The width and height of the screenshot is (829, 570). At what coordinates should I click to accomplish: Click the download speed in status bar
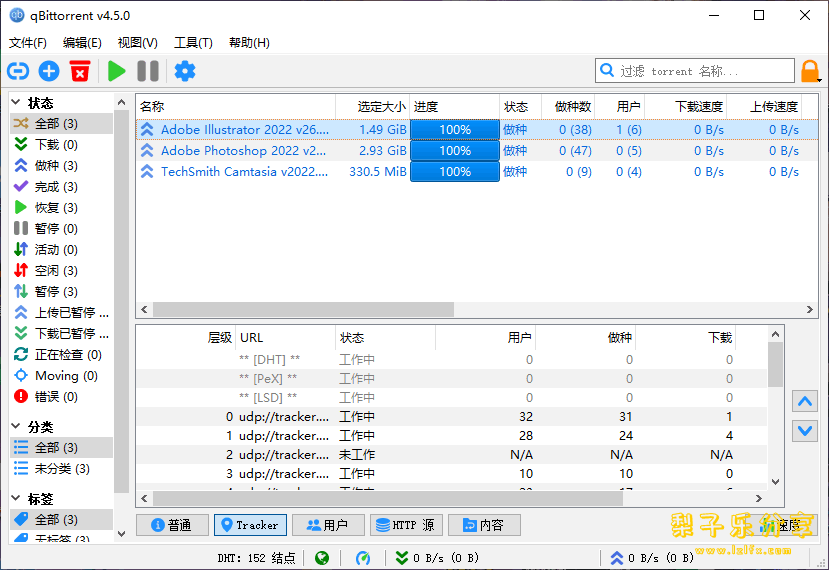(x=437, y=558)
